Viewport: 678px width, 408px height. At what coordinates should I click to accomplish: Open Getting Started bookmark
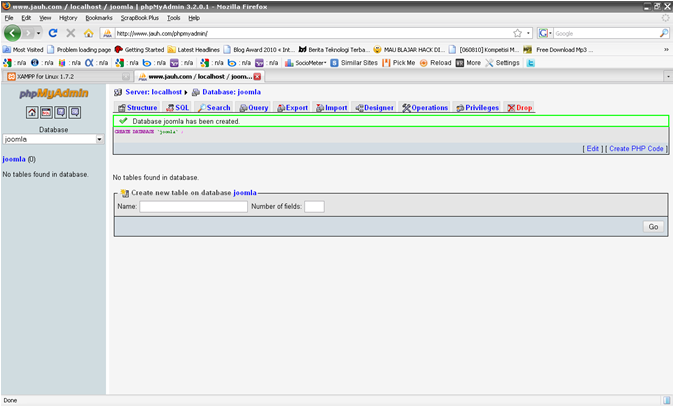coord(140,50)
